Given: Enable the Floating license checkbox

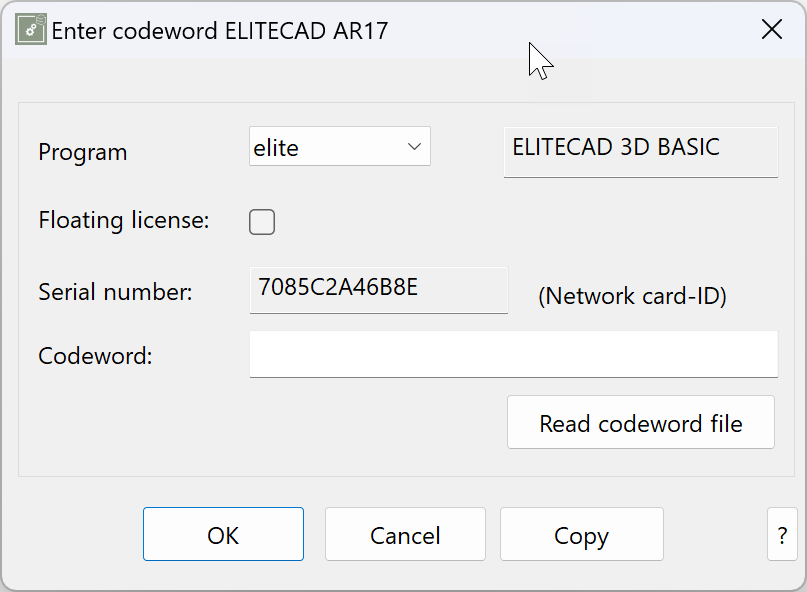Looking at the screenshot, I should pos(261,221).
